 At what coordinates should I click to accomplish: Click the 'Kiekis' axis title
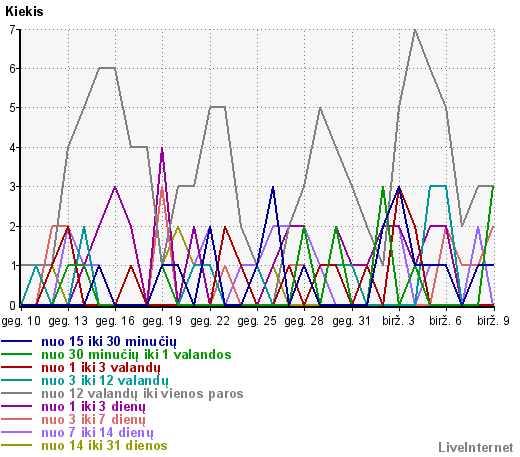click(x=24, y=11)
